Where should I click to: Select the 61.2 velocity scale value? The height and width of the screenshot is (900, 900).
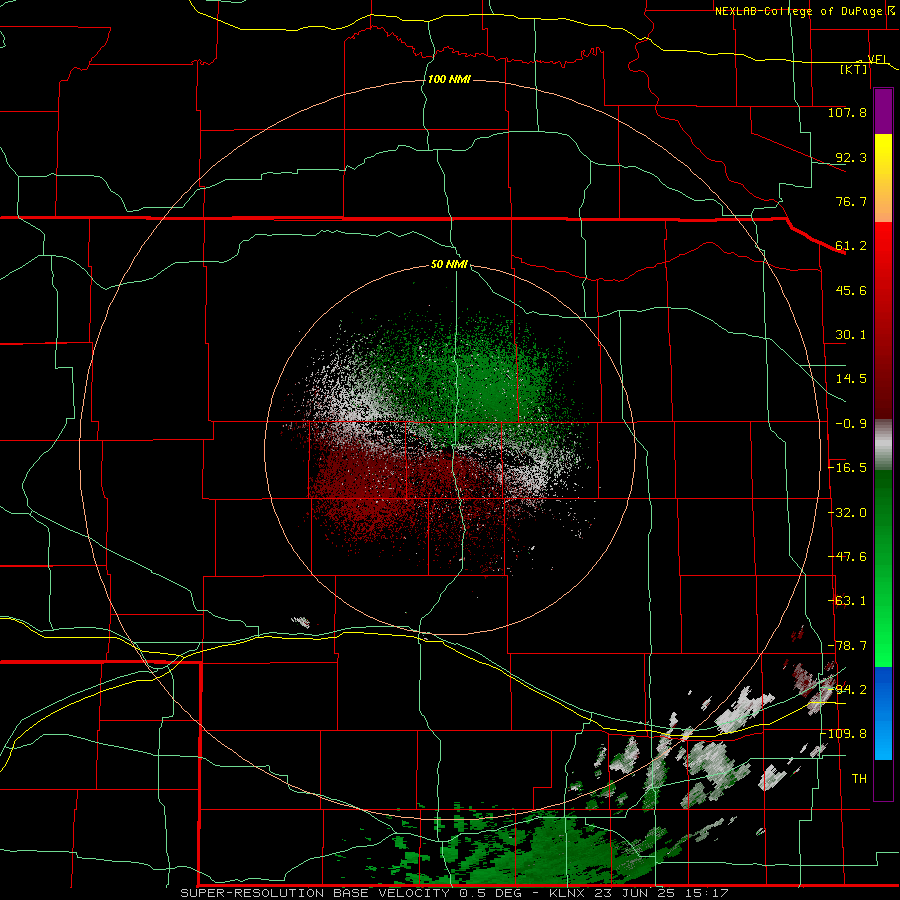[851, 246]
